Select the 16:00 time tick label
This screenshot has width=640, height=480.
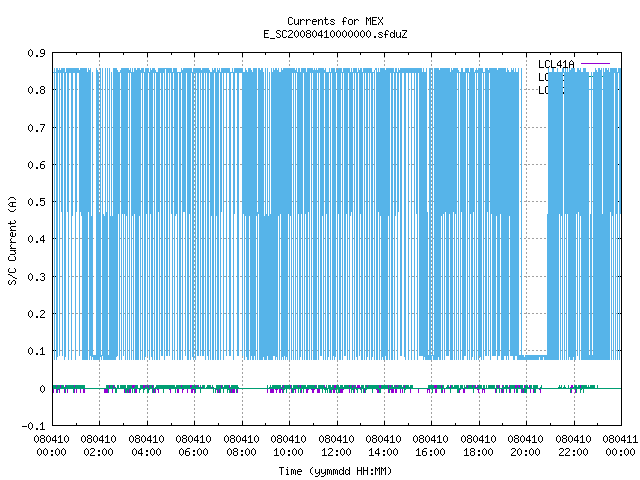431,452
